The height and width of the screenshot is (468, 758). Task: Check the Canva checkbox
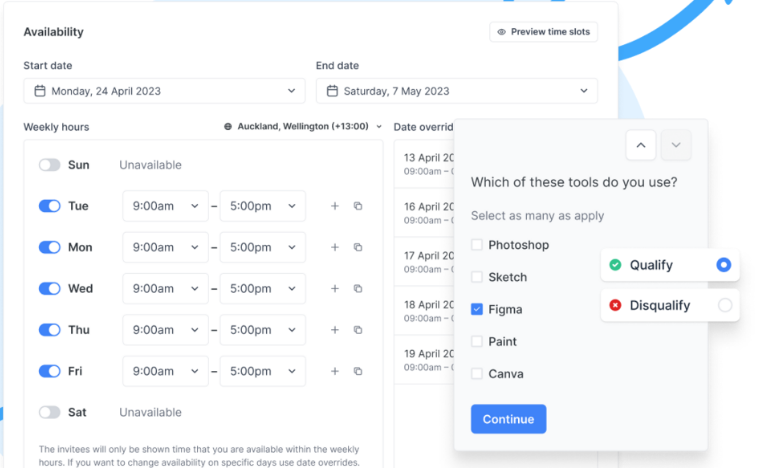477,374
